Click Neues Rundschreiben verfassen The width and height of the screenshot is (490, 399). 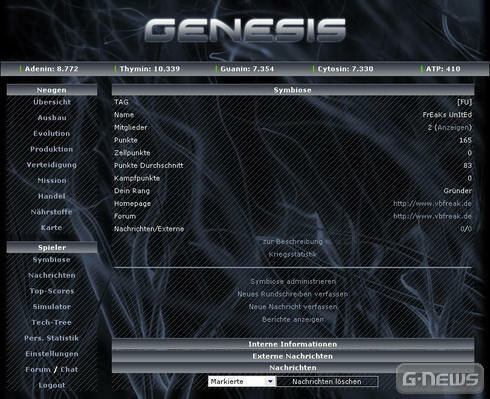pyautogui.click(x=293, y=294)
